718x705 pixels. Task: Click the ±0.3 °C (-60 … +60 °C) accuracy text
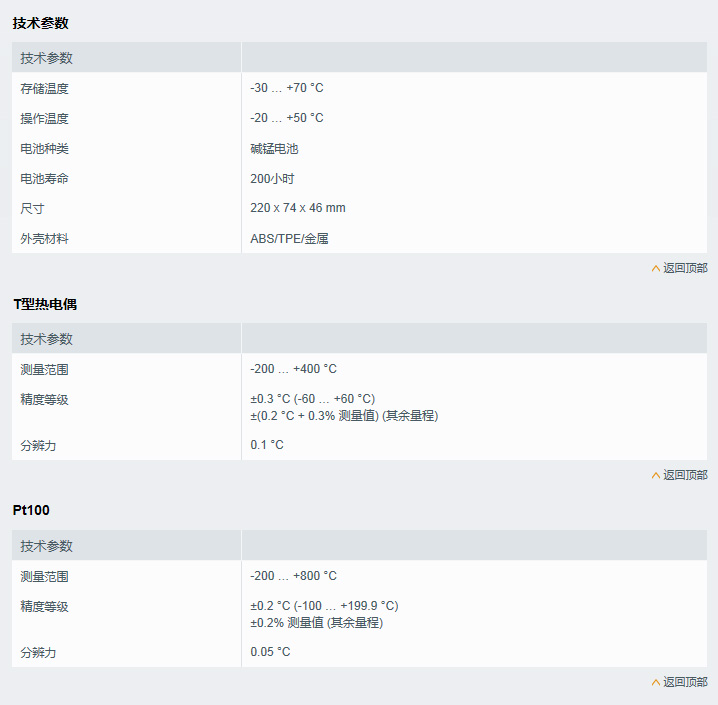[x=312, y=399]
